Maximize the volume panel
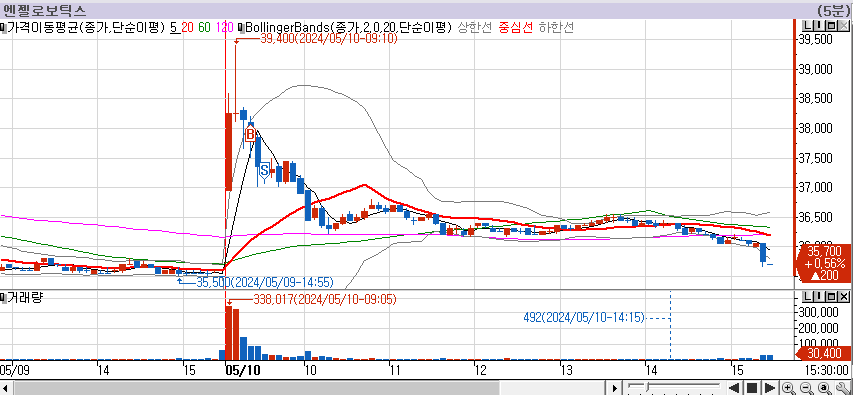The image size is (853, 395). click(831, 297)
